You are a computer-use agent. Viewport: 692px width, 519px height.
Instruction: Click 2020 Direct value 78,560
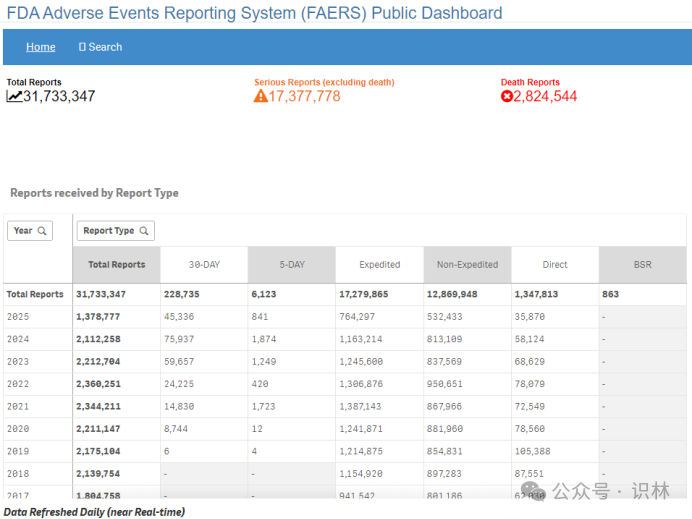click(x=529, y=429)
